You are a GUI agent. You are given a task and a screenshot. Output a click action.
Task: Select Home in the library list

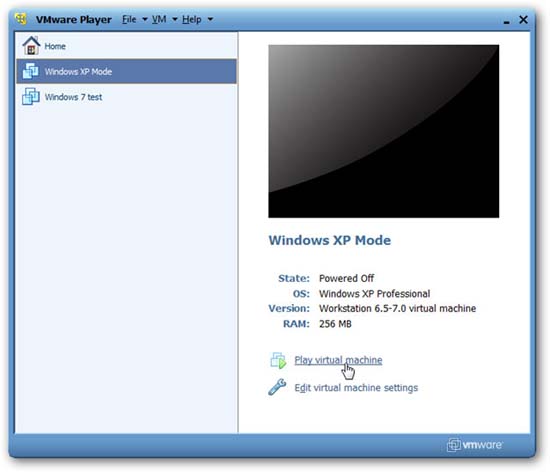(x=127, y=46)
